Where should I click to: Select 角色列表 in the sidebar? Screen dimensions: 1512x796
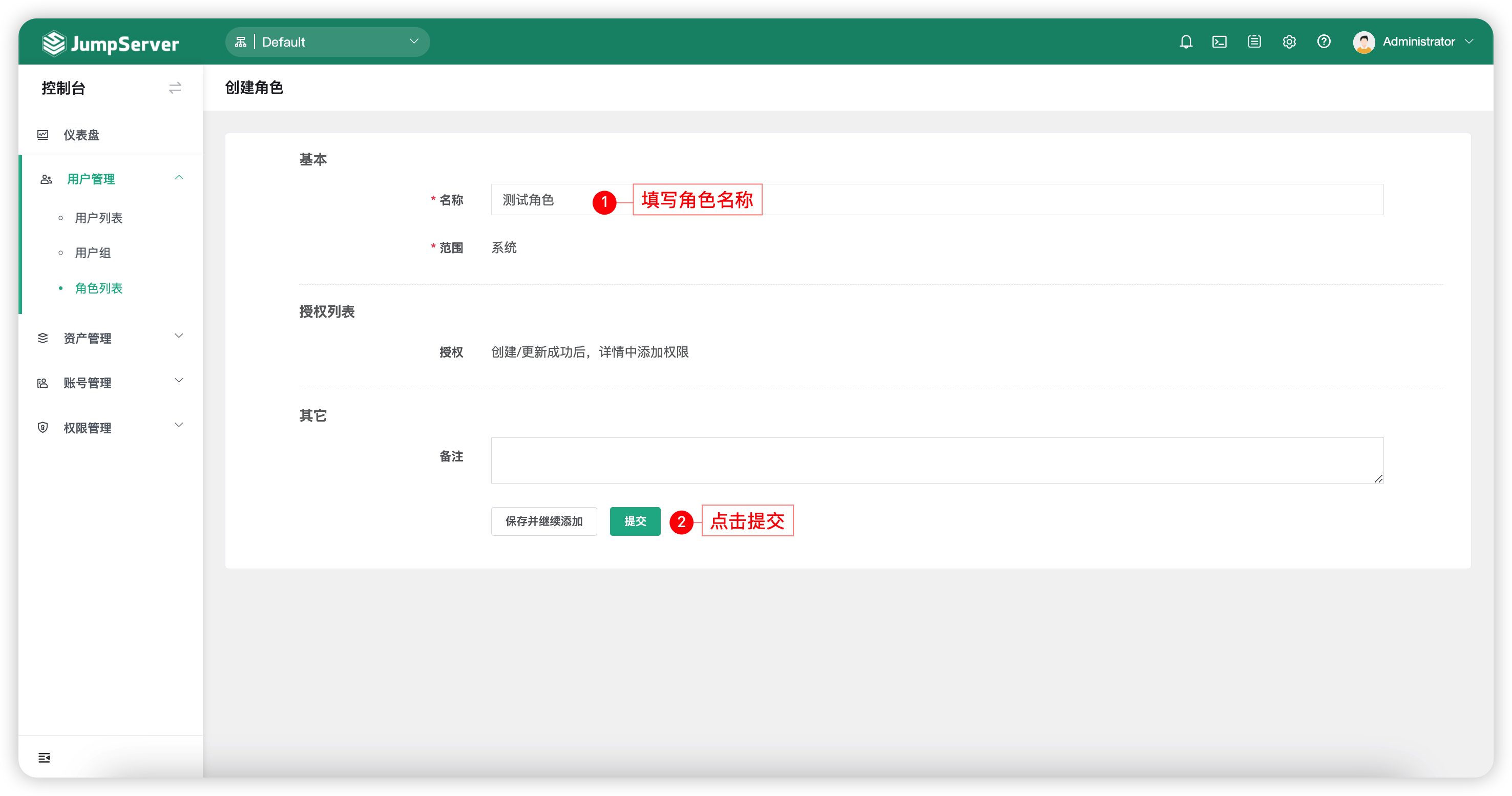(99, 288)
